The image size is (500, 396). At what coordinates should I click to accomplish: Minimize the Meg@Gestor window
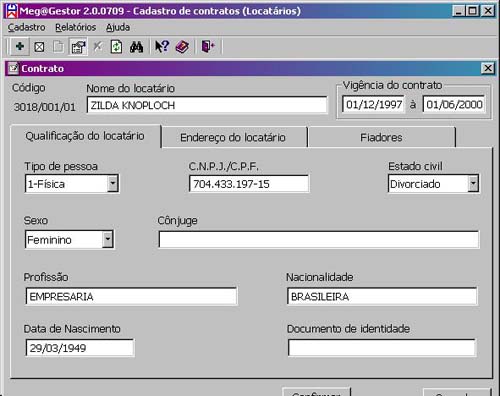tap(458, 11)
